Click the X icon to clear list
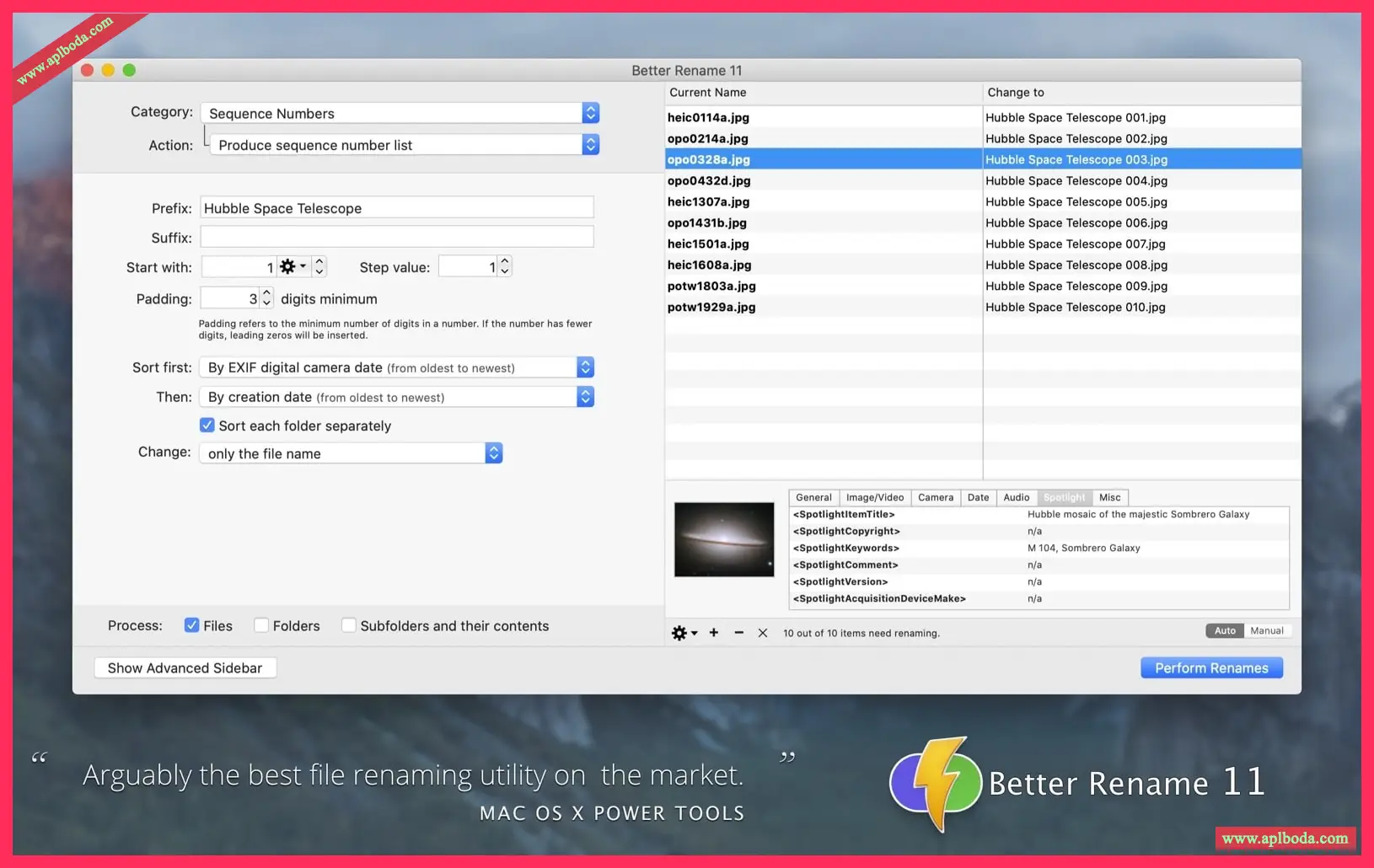 point(762,633)
